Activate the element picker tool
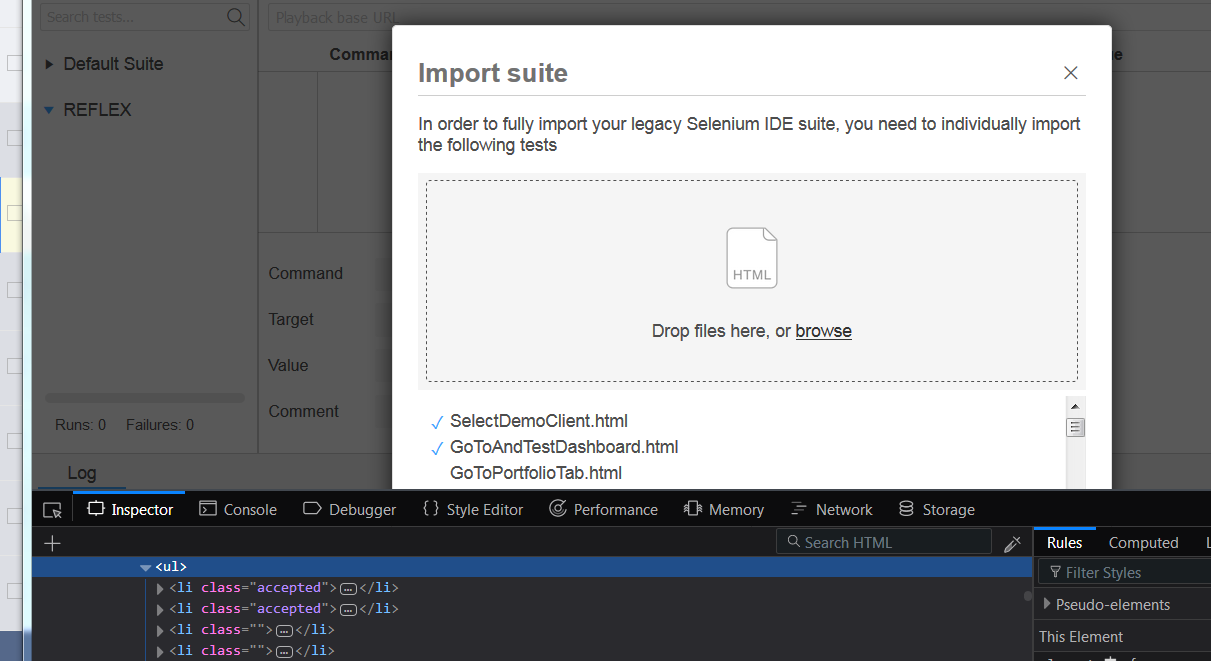 (52, 509)
